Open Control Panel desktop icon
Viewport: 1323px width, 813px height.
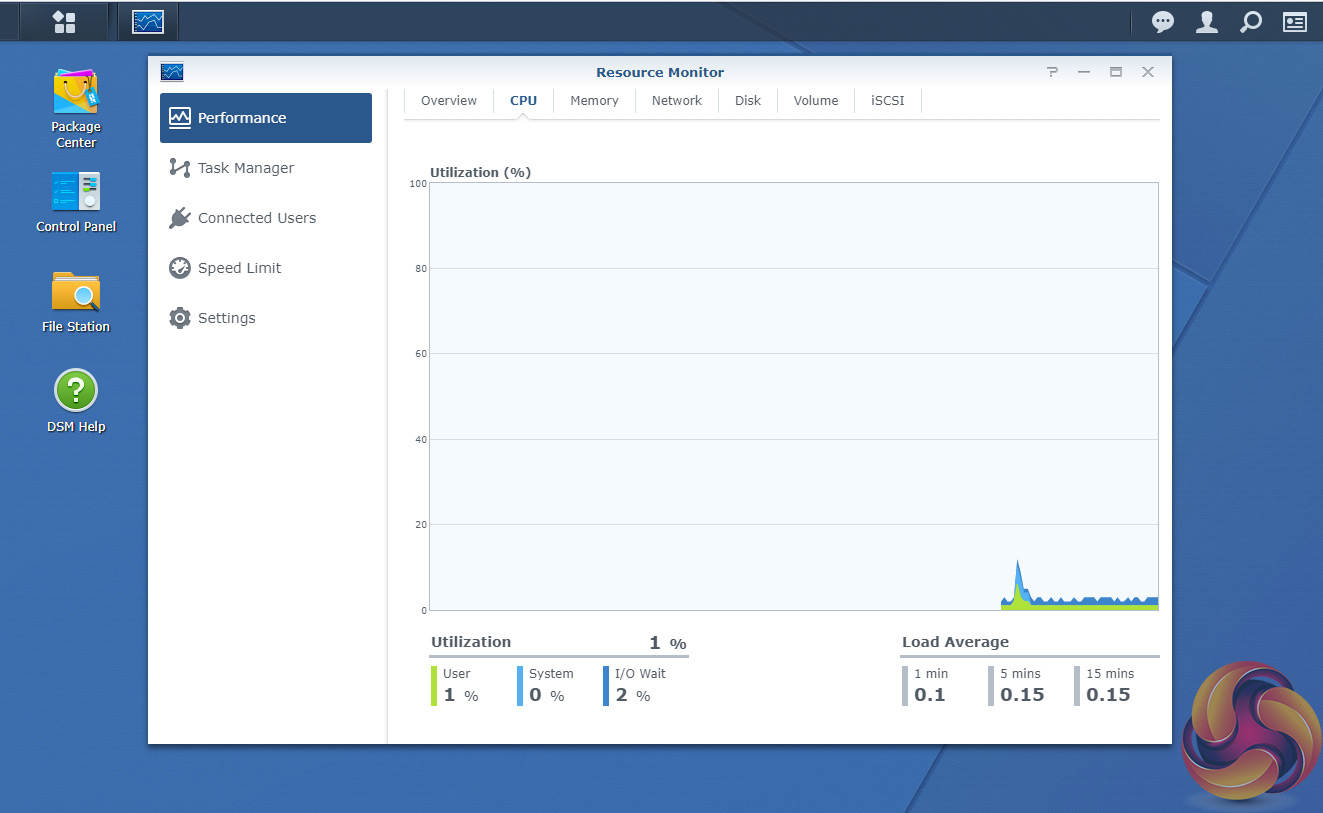tap(76, 192)
